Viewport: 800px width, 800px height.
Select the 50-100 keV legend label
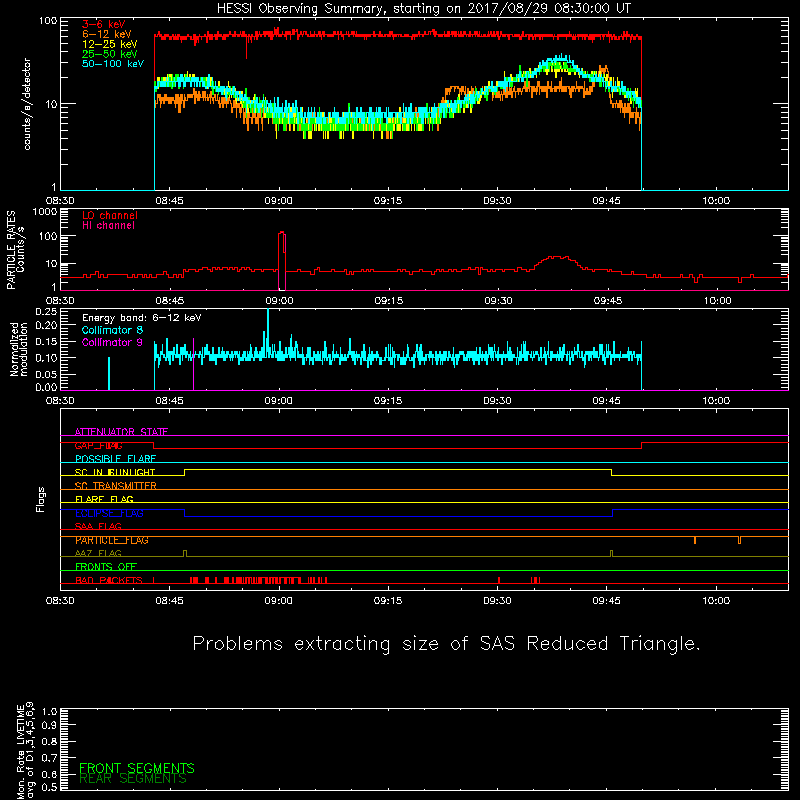113,64
